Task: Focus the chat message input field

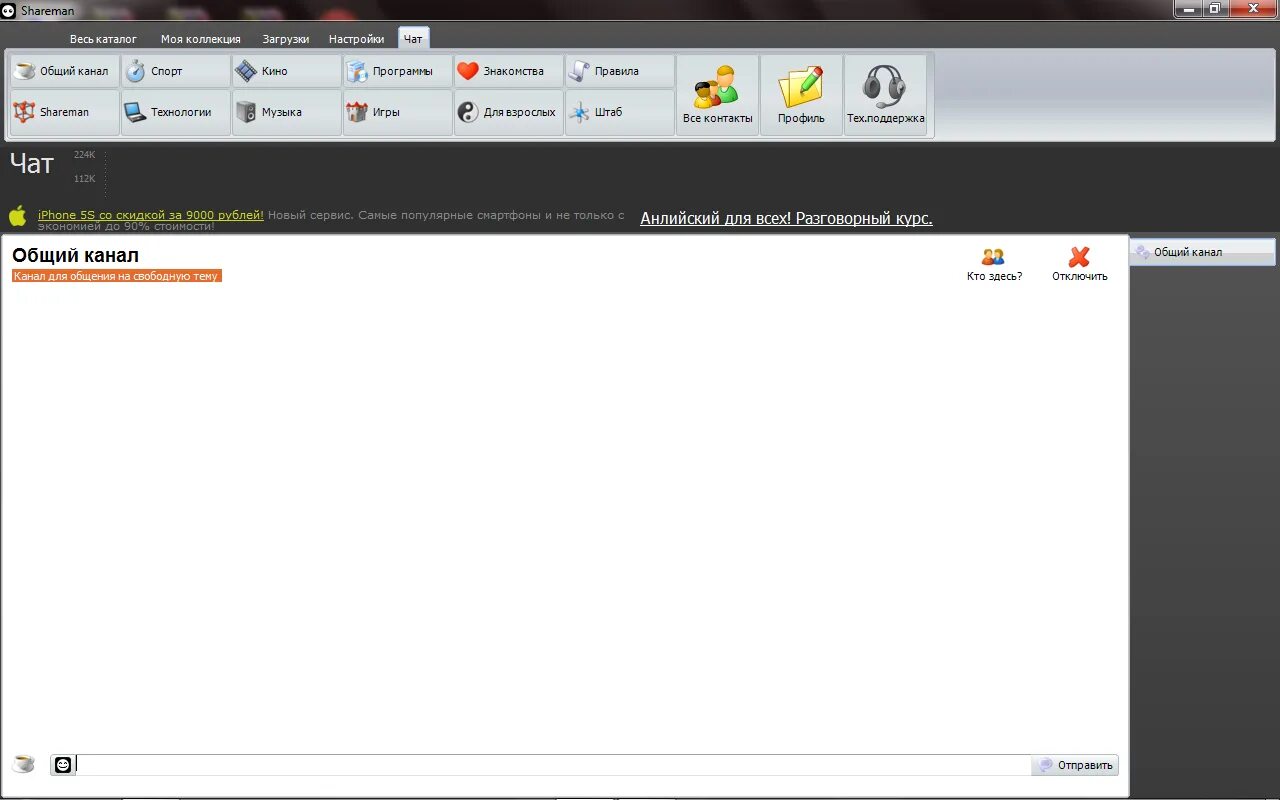Action: tap(553, 765)
